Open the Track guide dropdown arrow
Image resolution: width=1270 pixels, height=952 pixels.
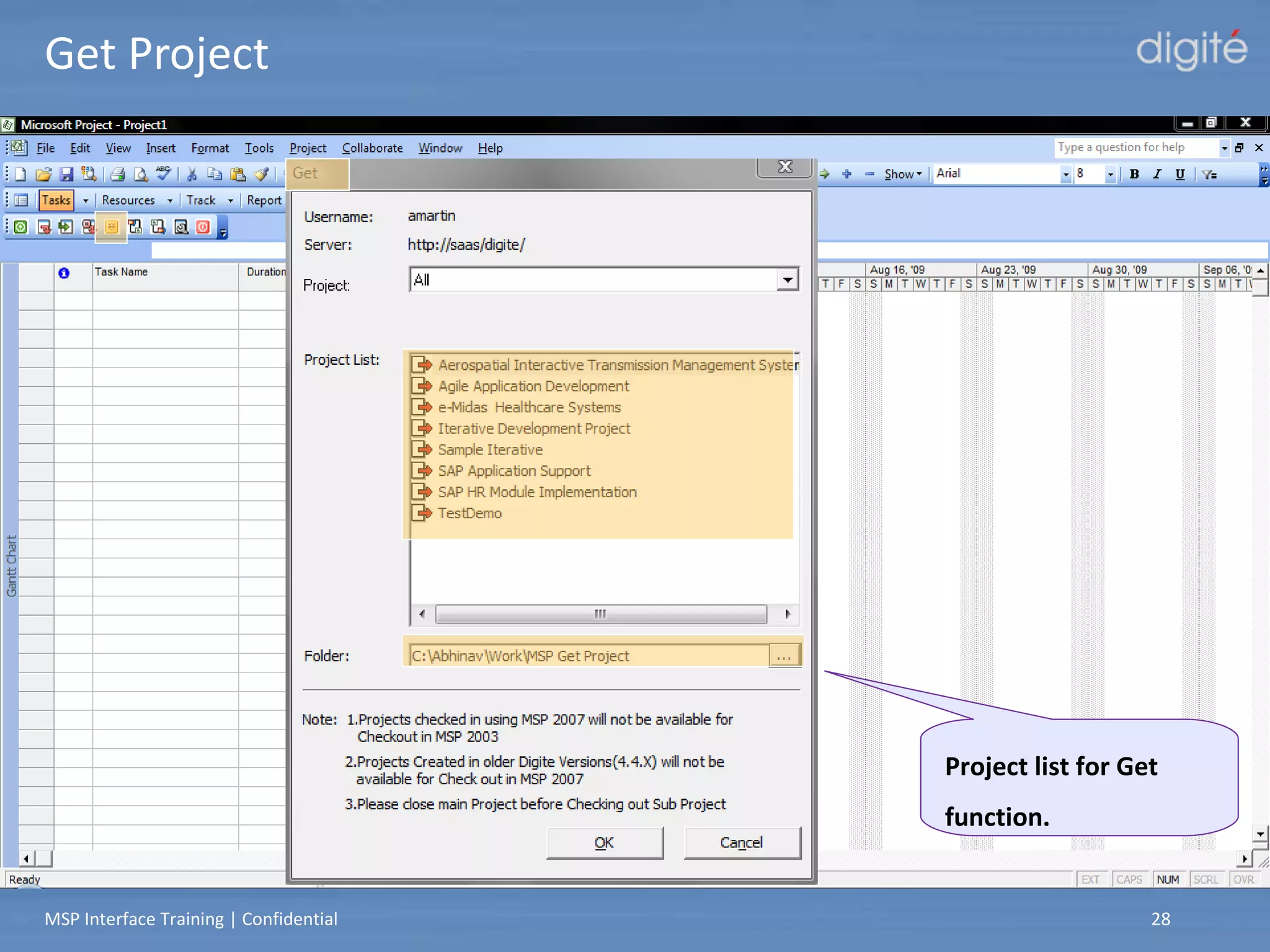pyautogui.click(x=230, y=200)
